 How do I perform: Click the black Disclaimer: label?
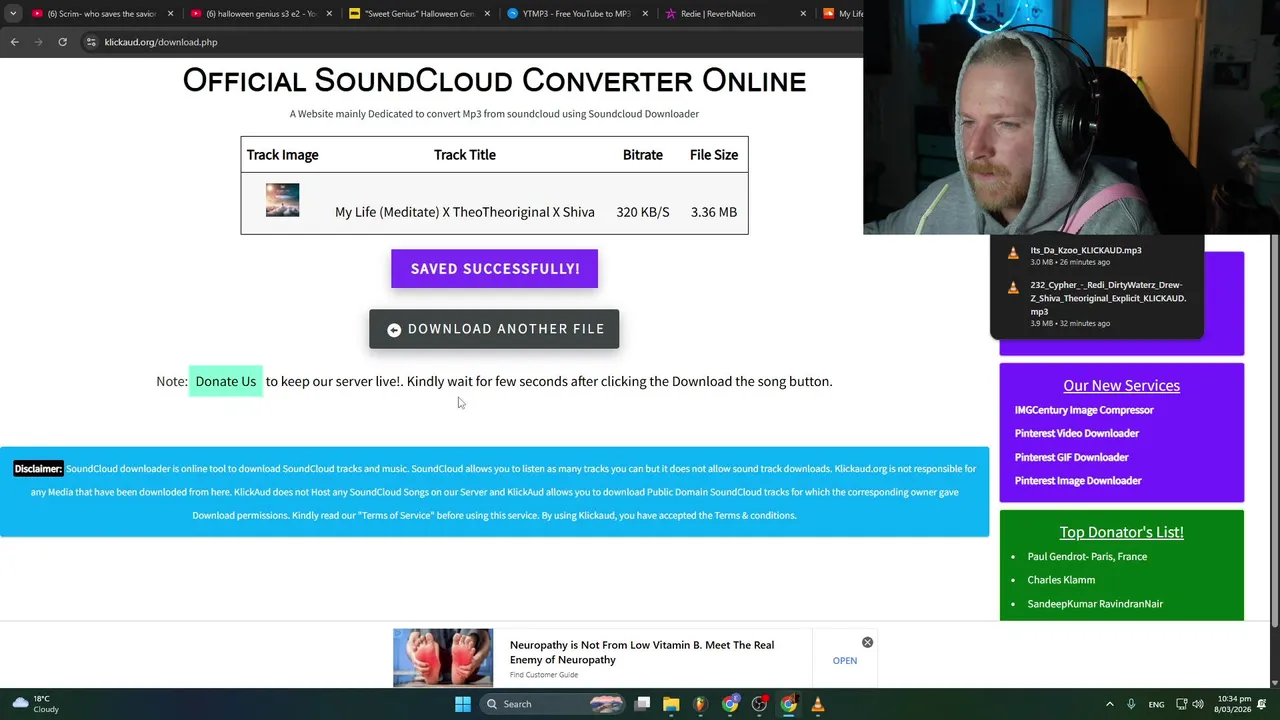[38, 469]
